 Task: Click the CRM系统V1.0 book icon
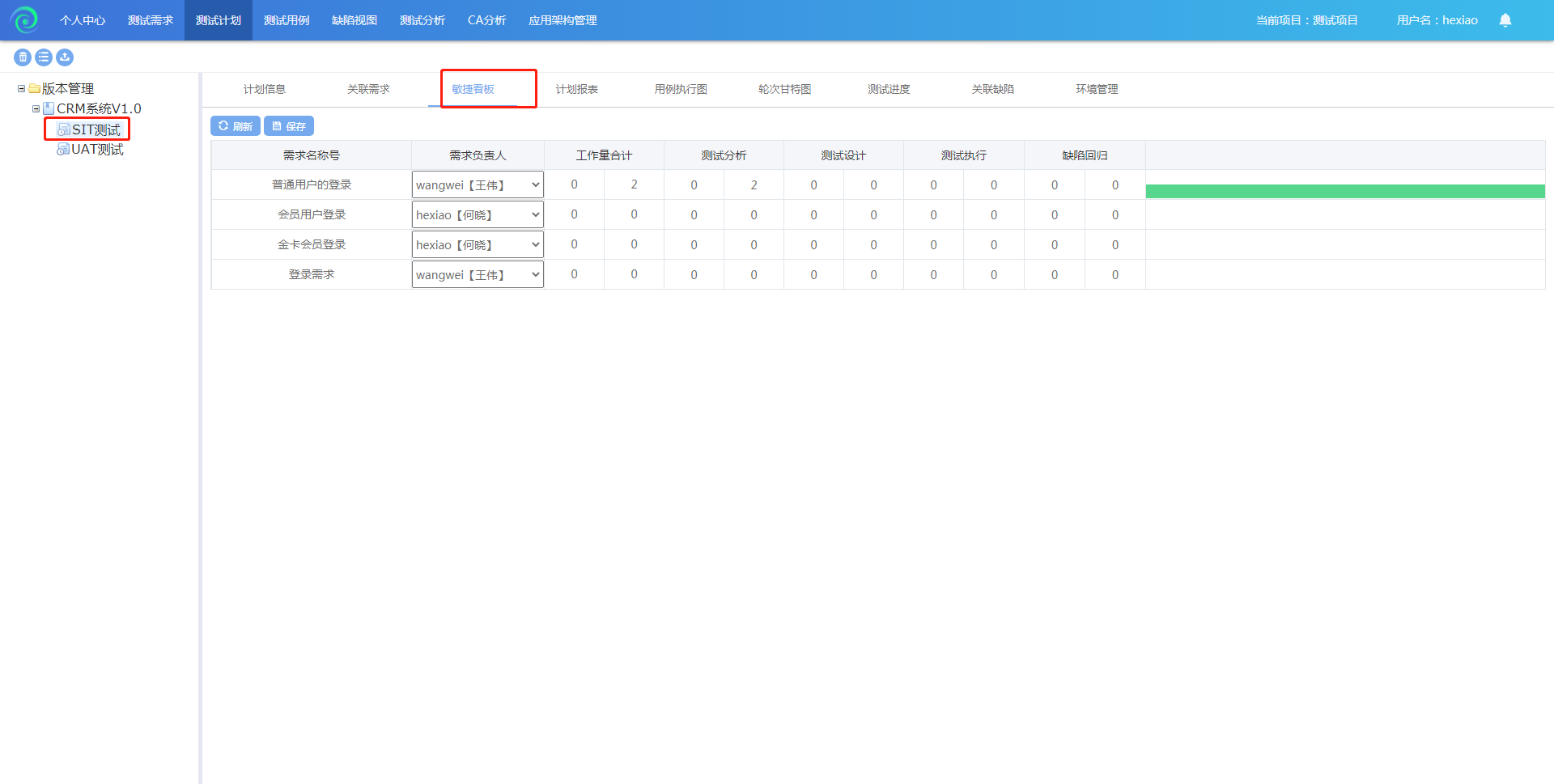coord(49,108)
